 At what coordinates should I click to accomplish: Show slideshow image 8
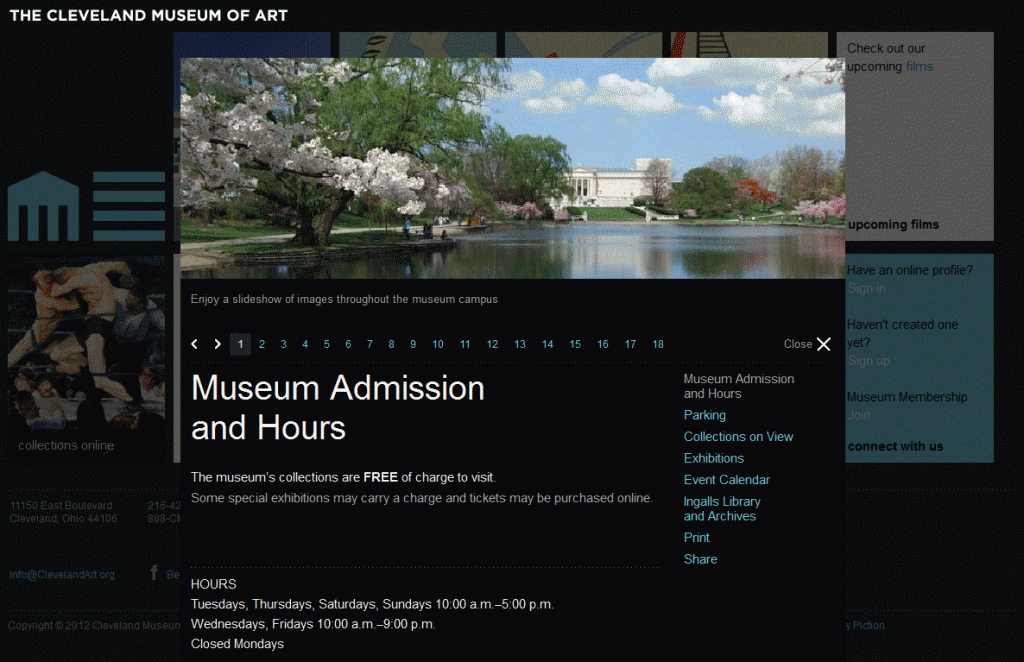point(391,344)
